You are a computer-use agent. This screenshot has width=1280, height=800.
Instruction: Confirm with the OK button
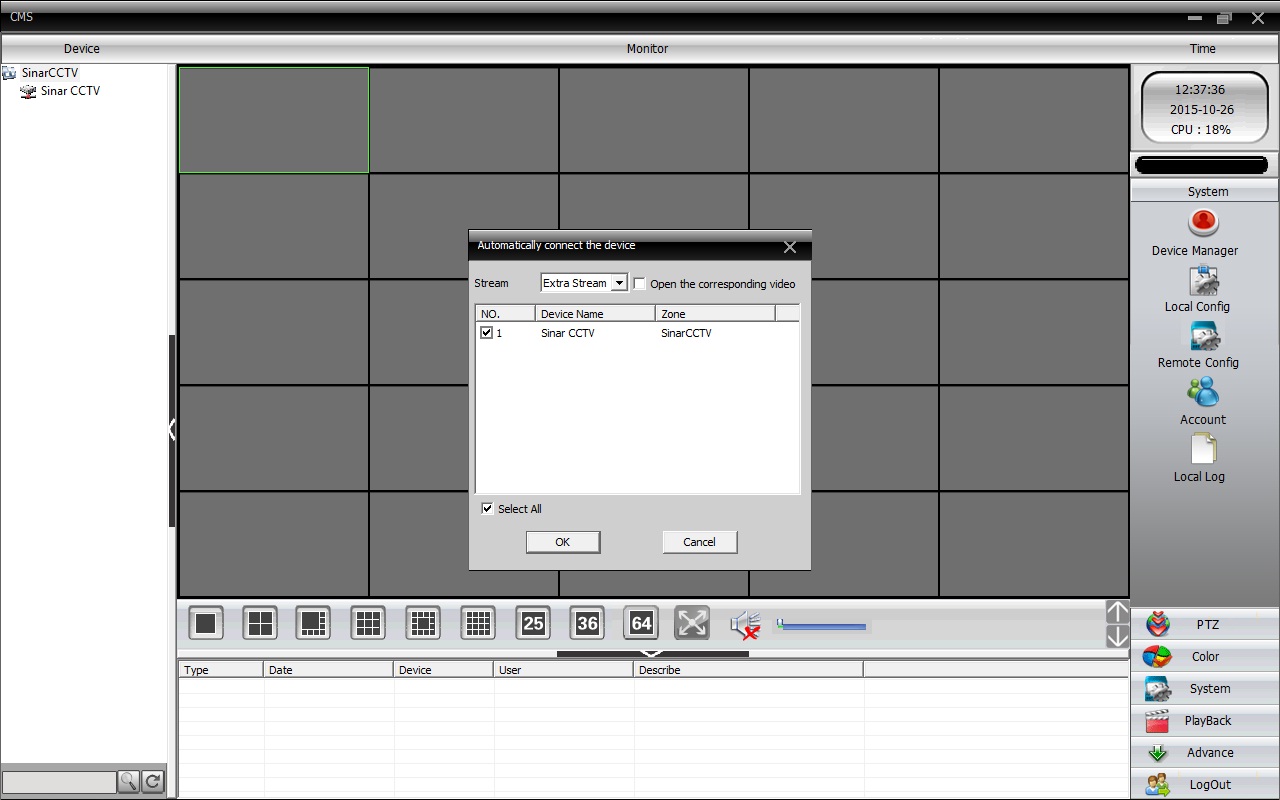563,542
